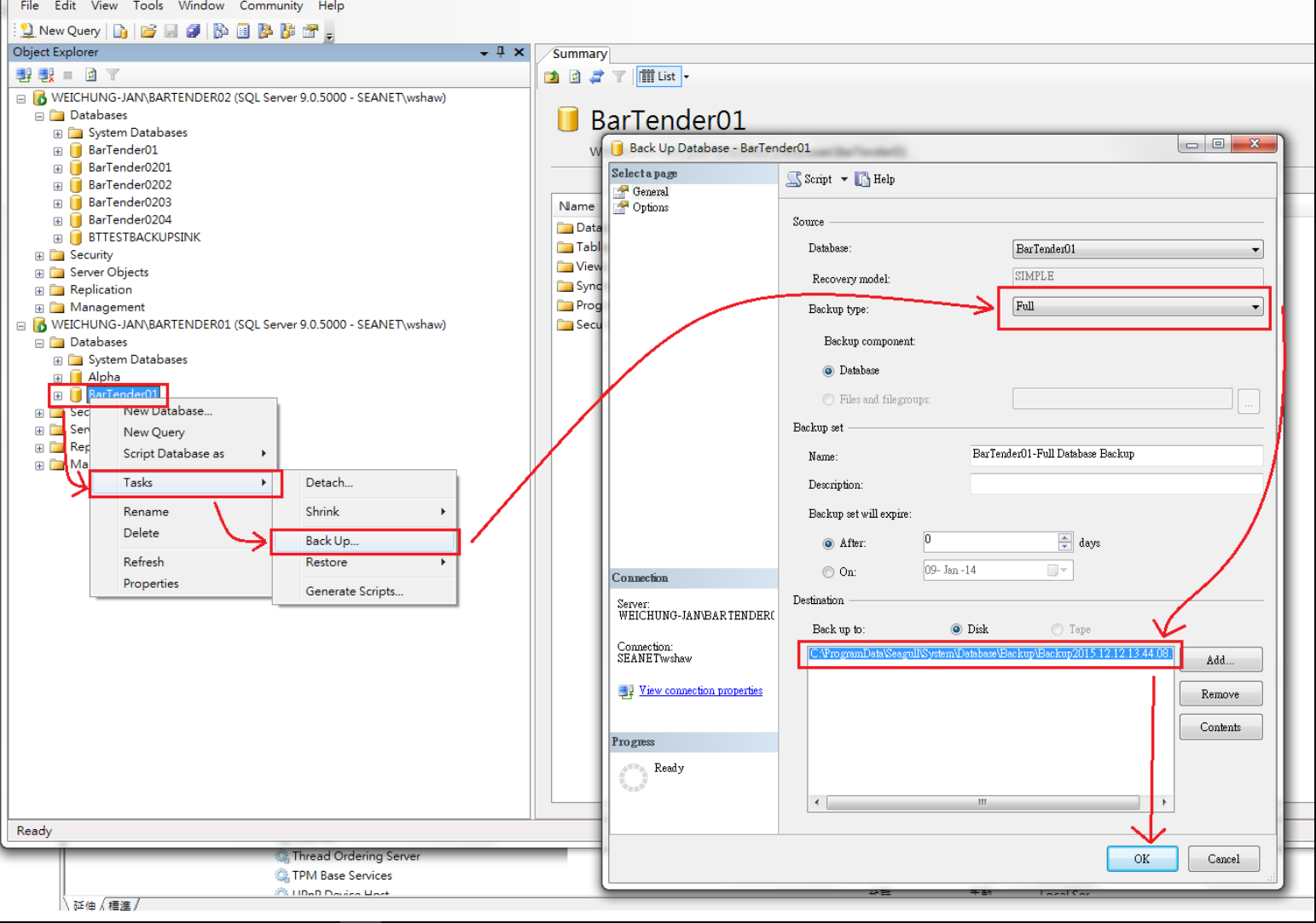Open the Backup type dropdown showing Full

[1138, 306]
